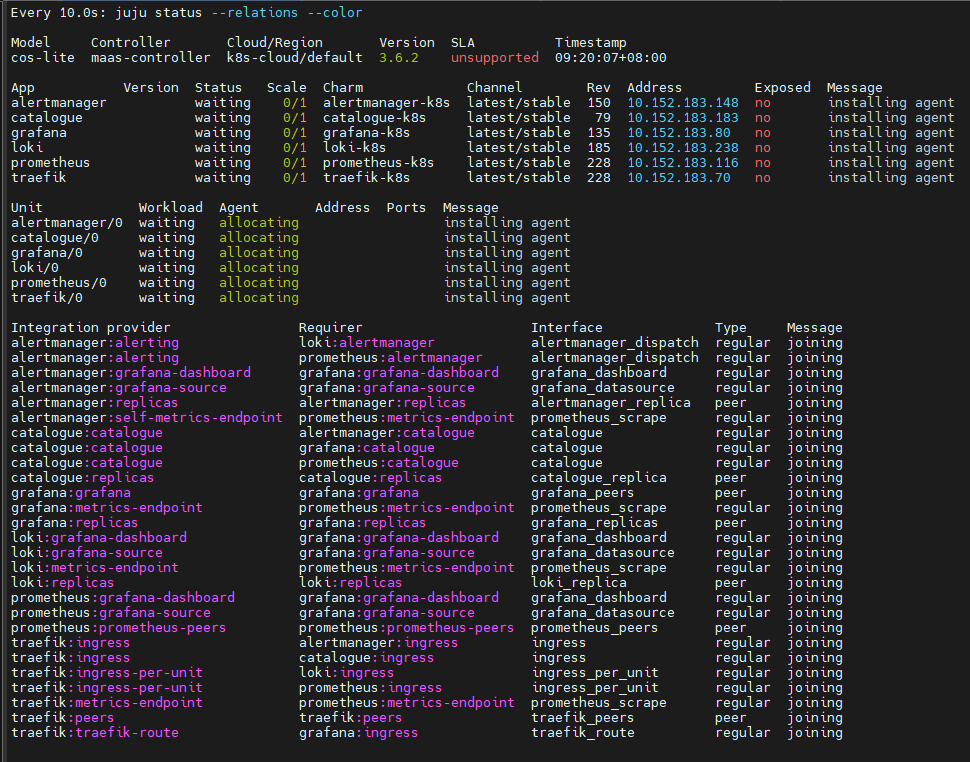Click interface 'loki_replica'

coord(578,583)
